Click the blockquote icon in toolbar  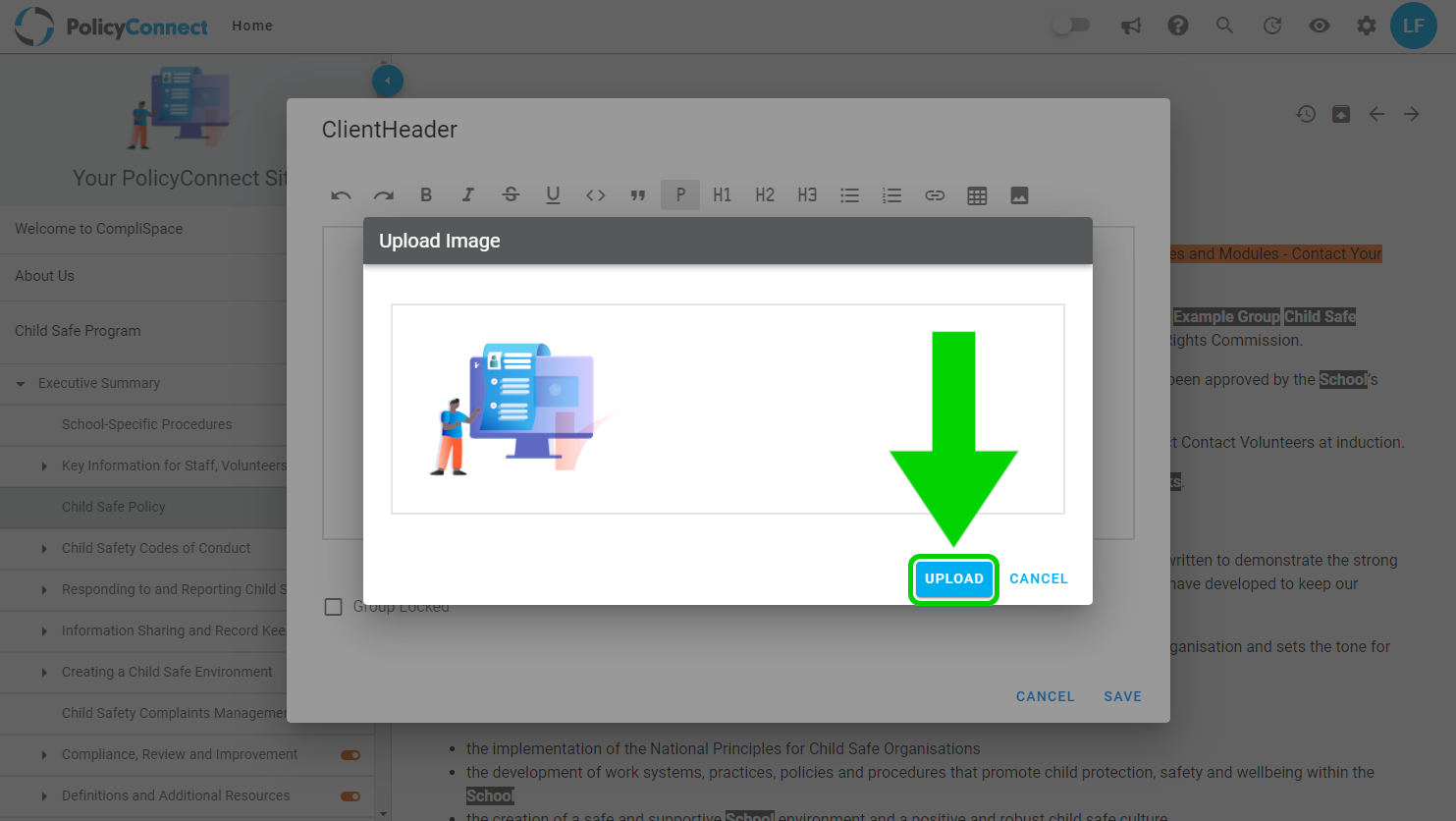(638, 195)
